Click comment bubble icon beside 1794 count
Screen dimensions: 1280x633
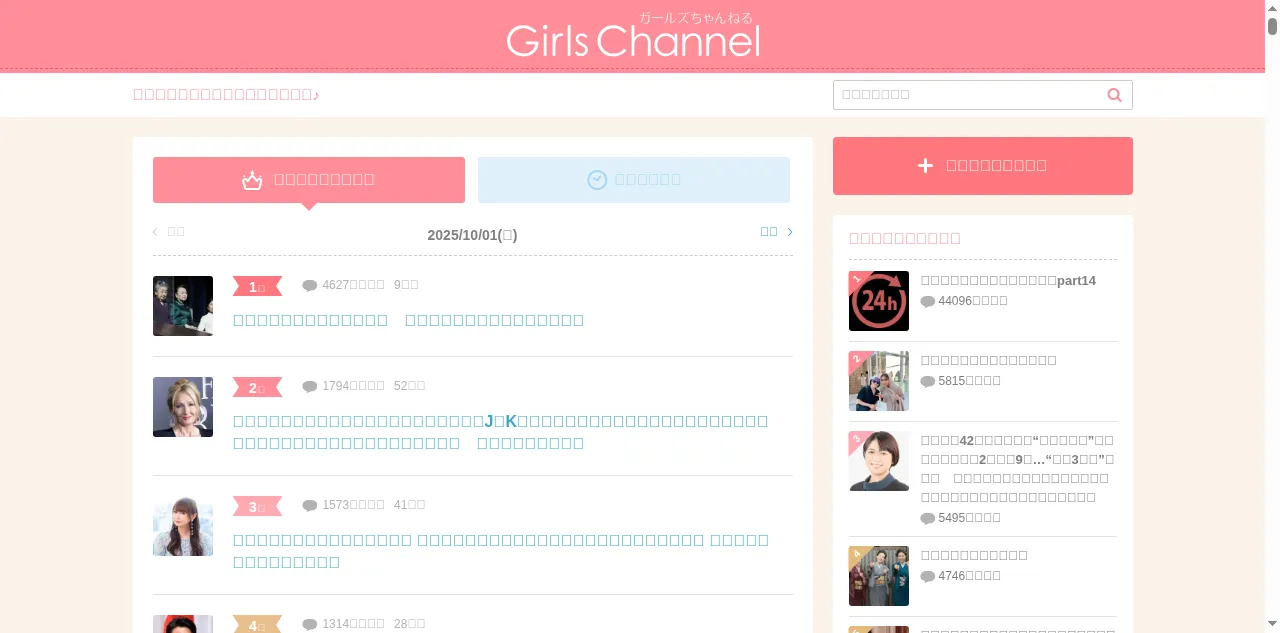coord(310,387)
